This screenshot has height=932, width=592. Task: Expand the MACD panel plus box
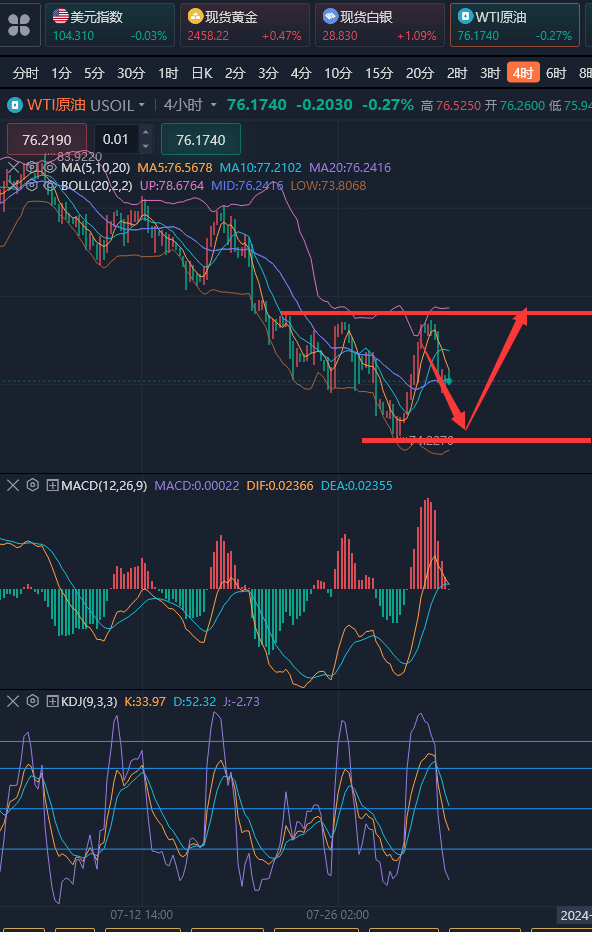[52, 486]
